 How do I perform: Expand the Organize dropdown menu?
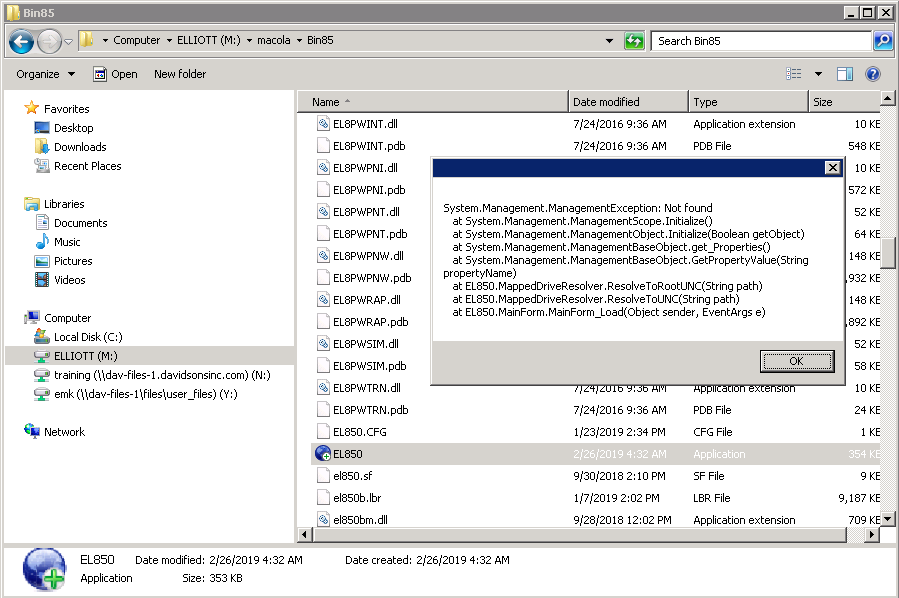pyautogui.click(x=45, y=74)
